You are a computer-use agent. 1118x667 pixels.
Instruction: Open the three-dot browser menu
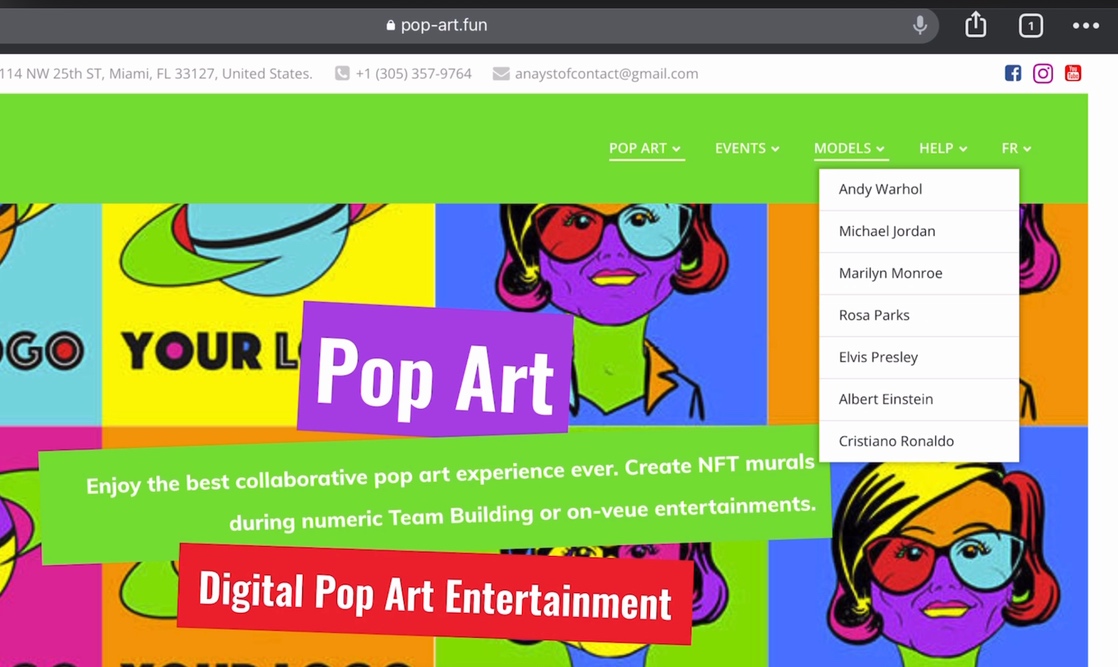click(1085, 26)
